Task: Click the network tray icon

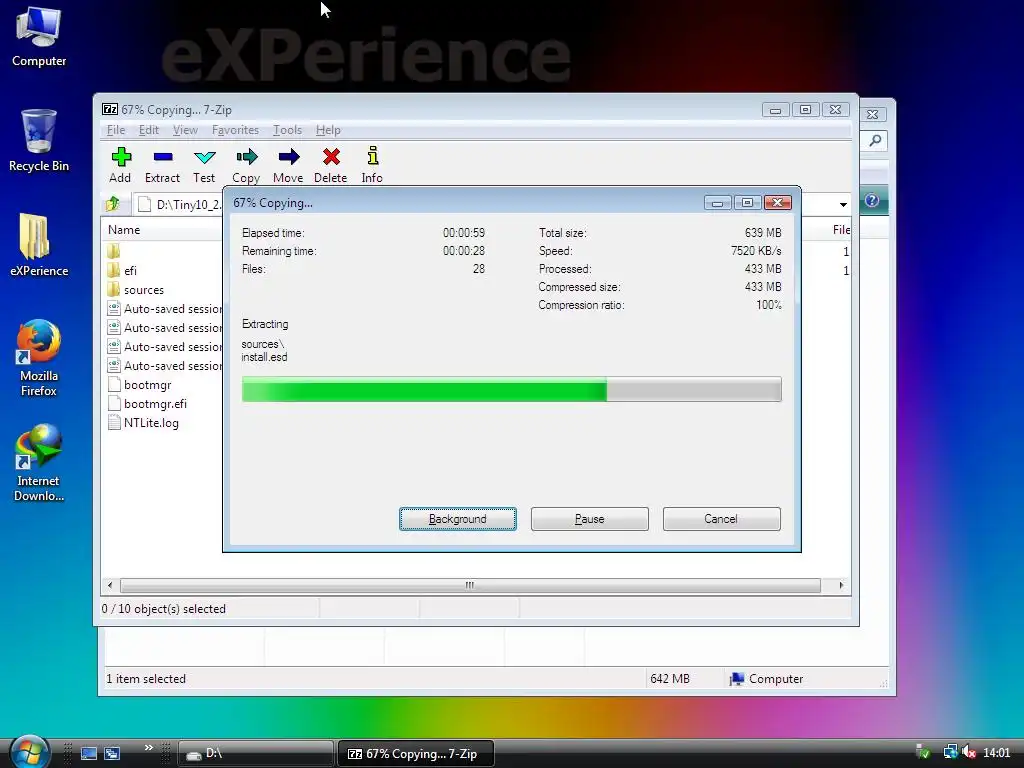Action: [x=950, y=753]
